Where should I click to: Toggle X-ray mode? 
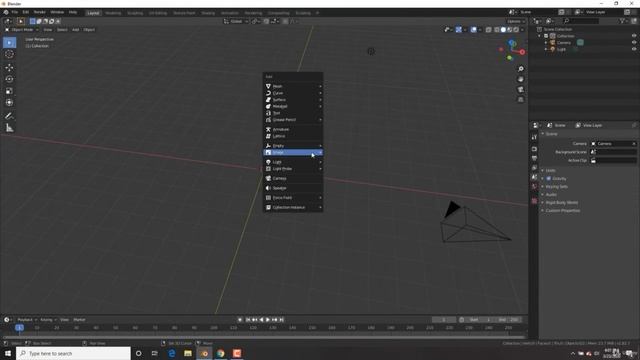click(x=488, y=30)
